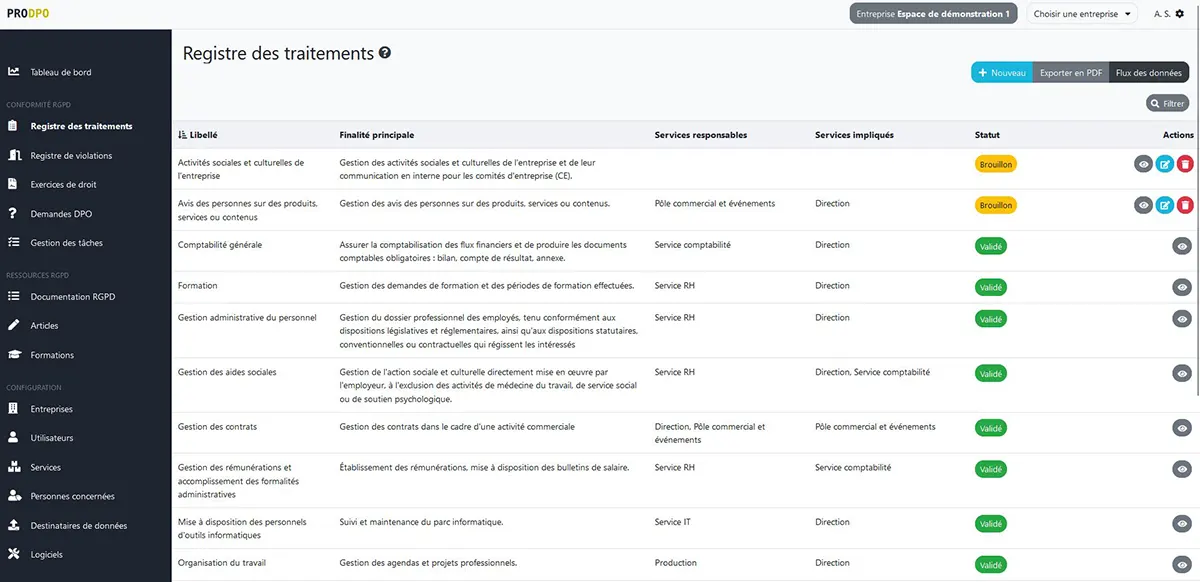View Gestion des contrats using the eye icon
The height and width of the screenshot is (582, 1200).
(1182, 428)
